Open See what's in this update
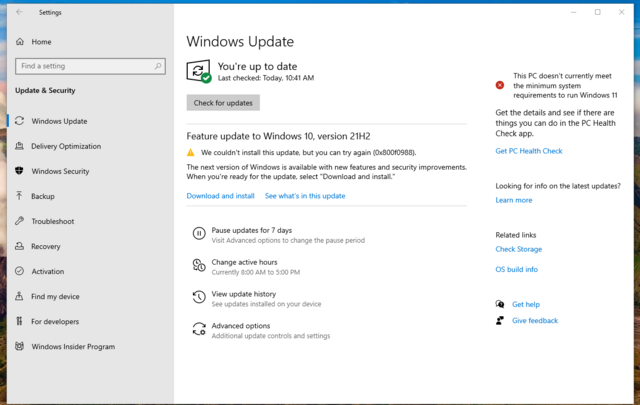This screenshot has height=405, width=640. pyautogui.click(x=305, y=196)
